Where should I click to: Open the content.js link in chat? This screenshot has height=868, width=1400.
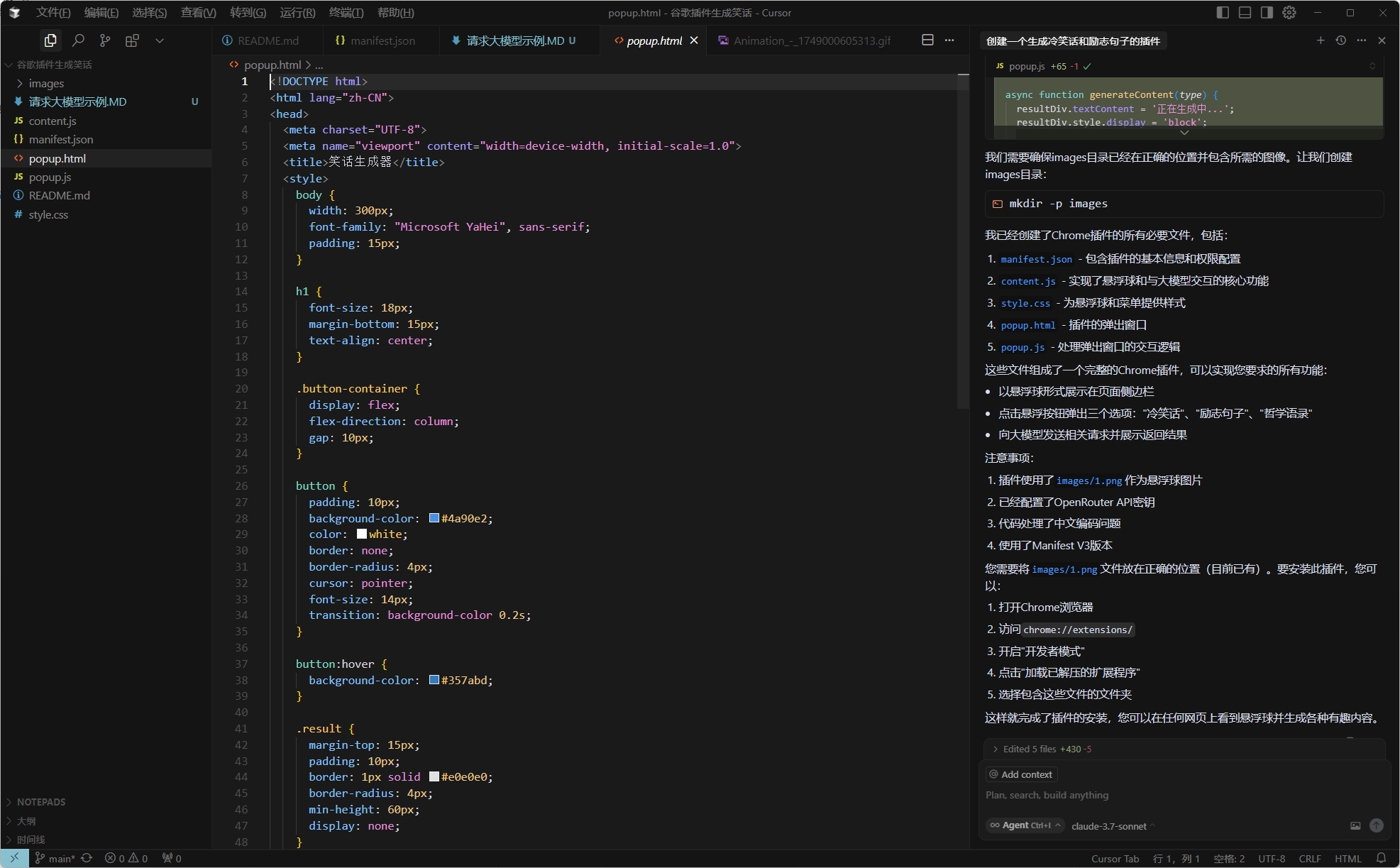pyautogui.click(x=1027, y=281)
